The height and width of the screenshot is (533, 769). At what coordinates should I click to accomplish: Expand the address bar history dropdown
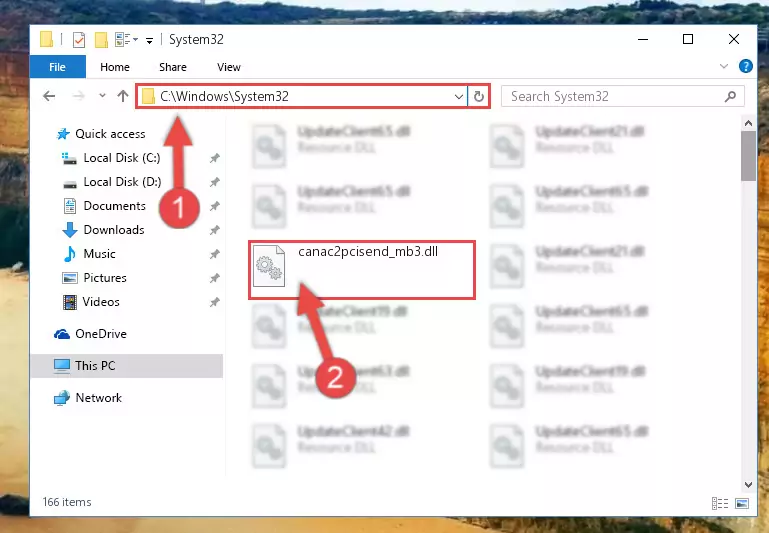459,97
